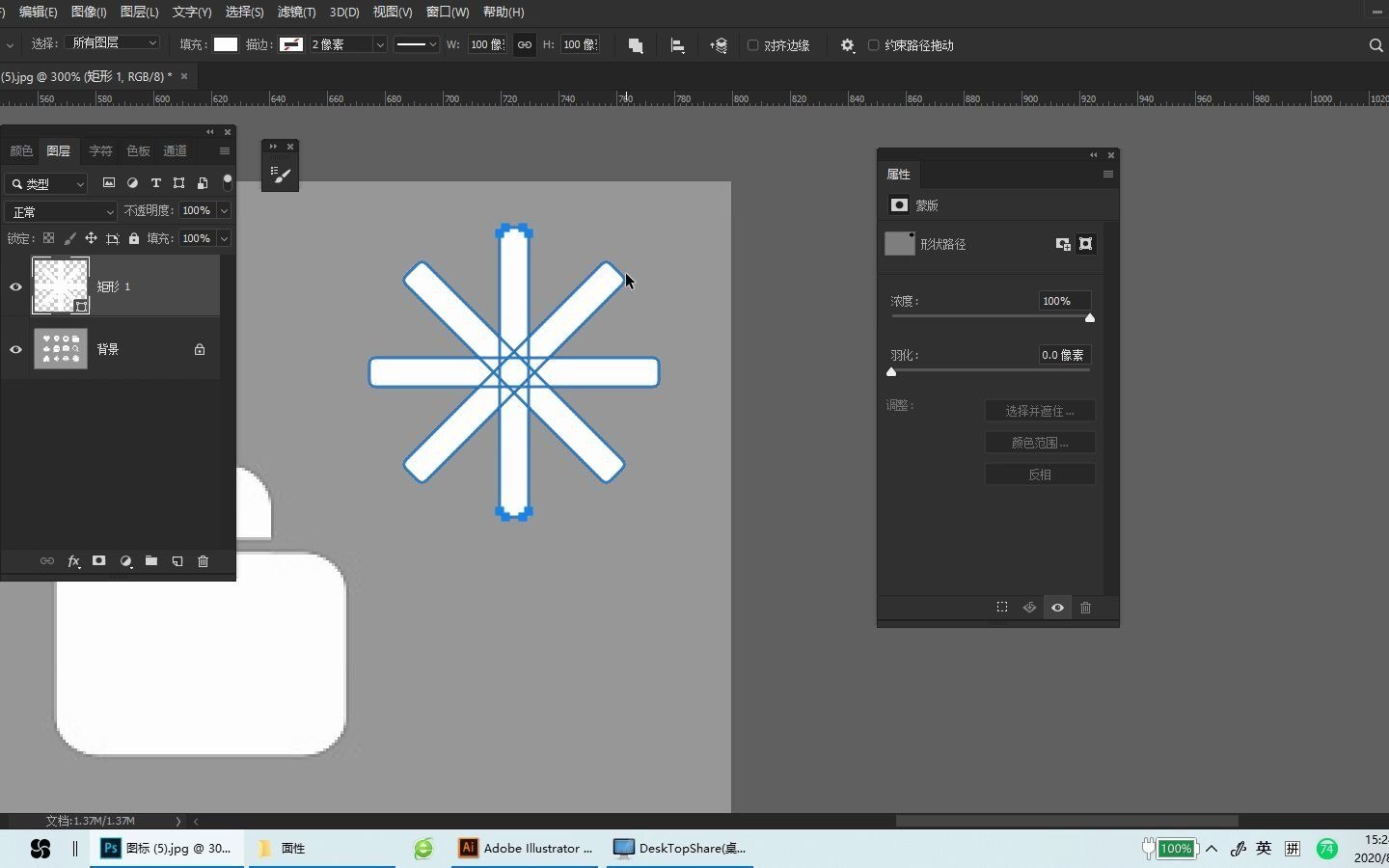Filter layers by shape layer icon
Viewport: 1389px width, 868px height.
(178, 183)
